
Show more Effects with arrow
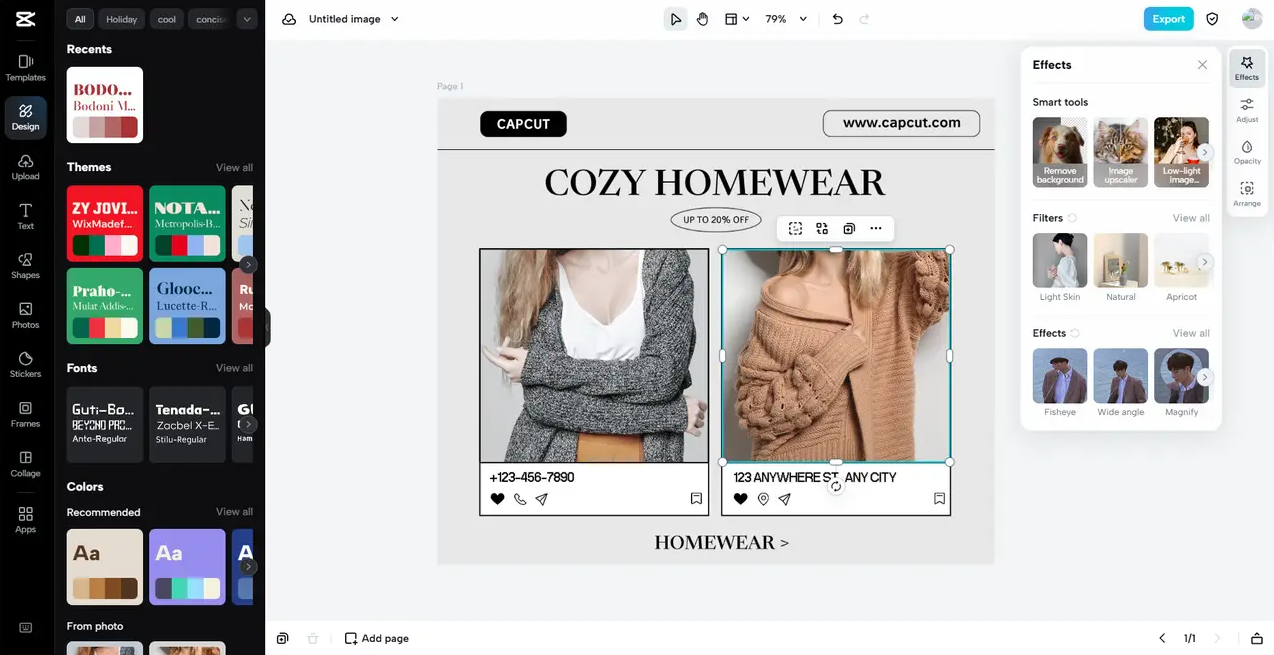[1205, 377]
